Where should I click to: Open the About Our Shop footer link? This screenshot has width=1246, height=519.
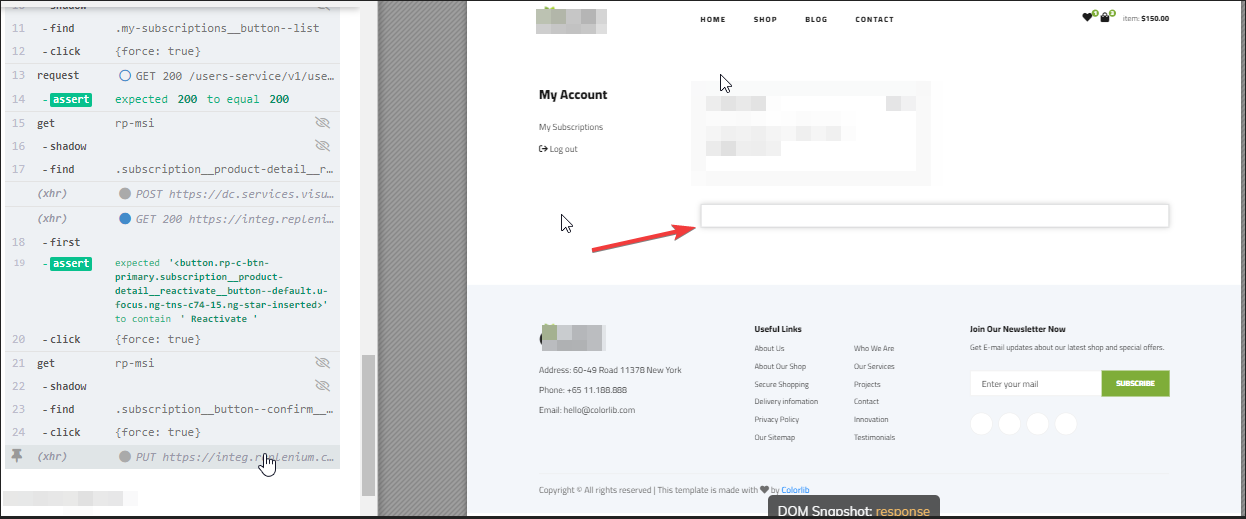point(780,366)
